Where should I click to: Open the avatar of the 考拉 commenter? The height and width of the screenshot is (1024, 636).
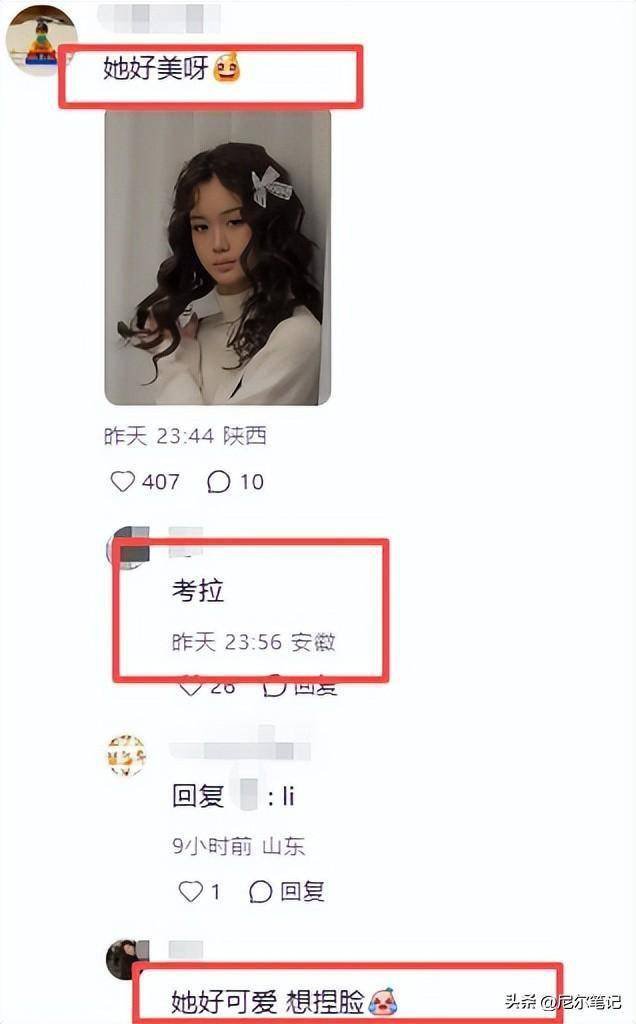coord(128,547)
